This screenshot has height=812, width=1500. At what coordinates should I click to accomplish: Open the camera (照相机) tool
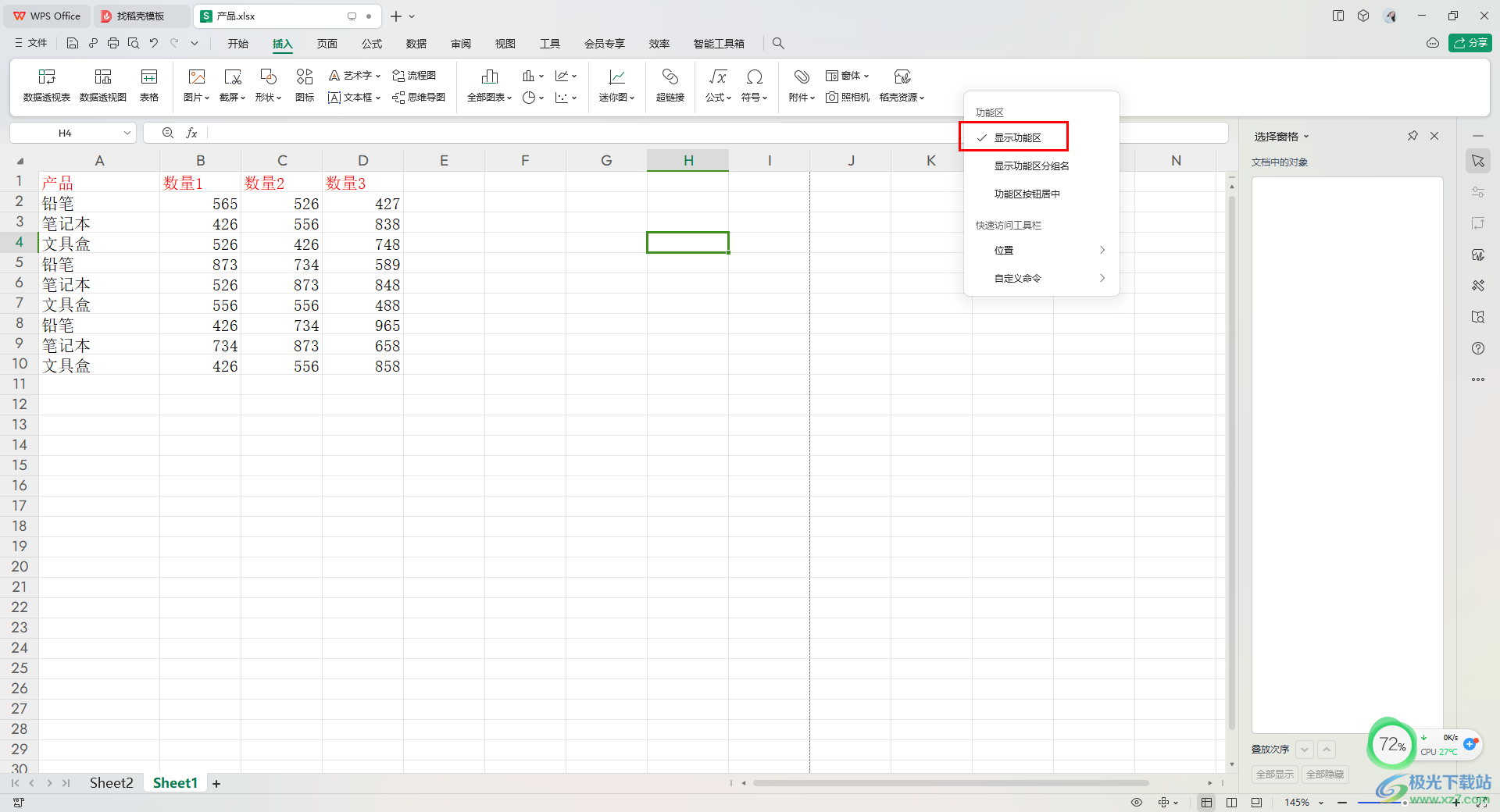click(x=848, y=98)
